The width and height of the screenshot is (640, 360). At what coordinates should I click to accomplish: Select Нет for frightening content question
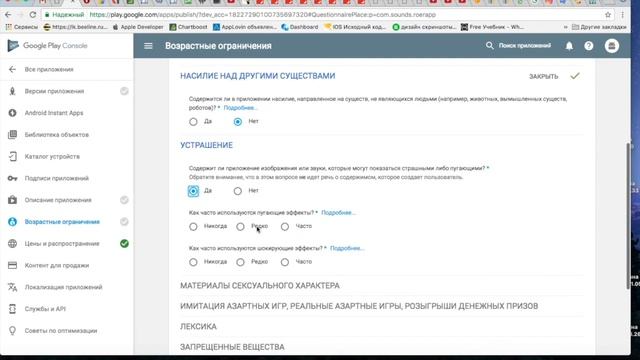pyautogui.click(x=238, y=191)
